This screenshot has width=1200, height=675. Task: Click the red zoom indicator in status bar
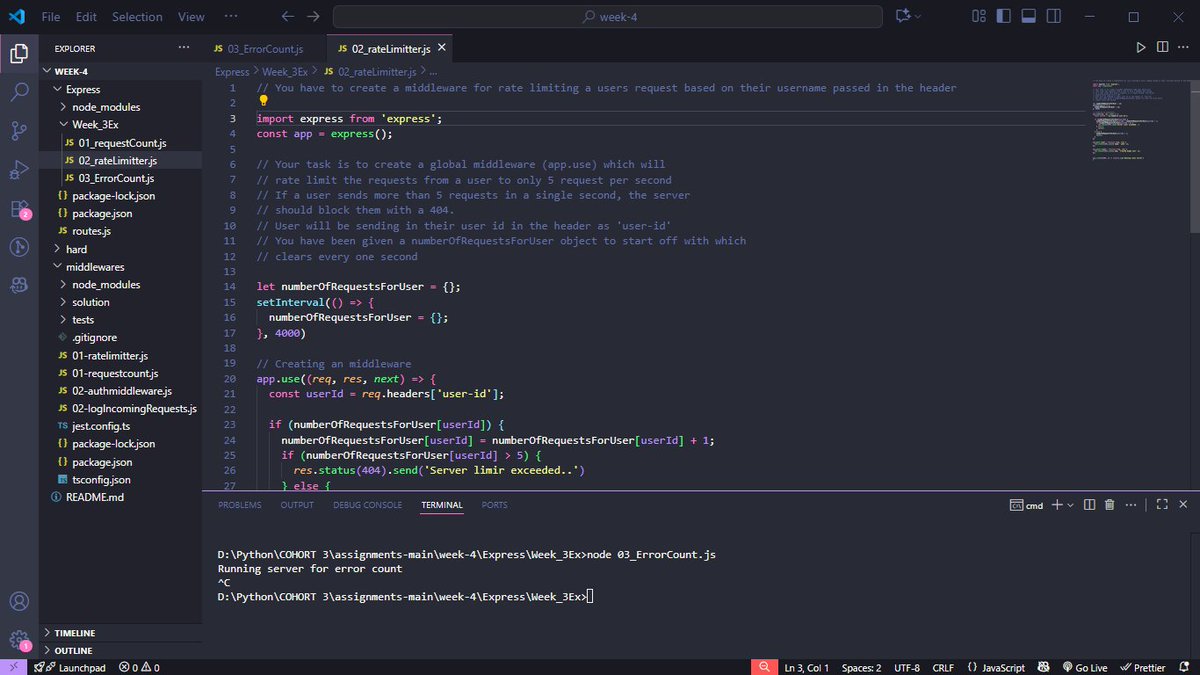(x=764, y=667)
